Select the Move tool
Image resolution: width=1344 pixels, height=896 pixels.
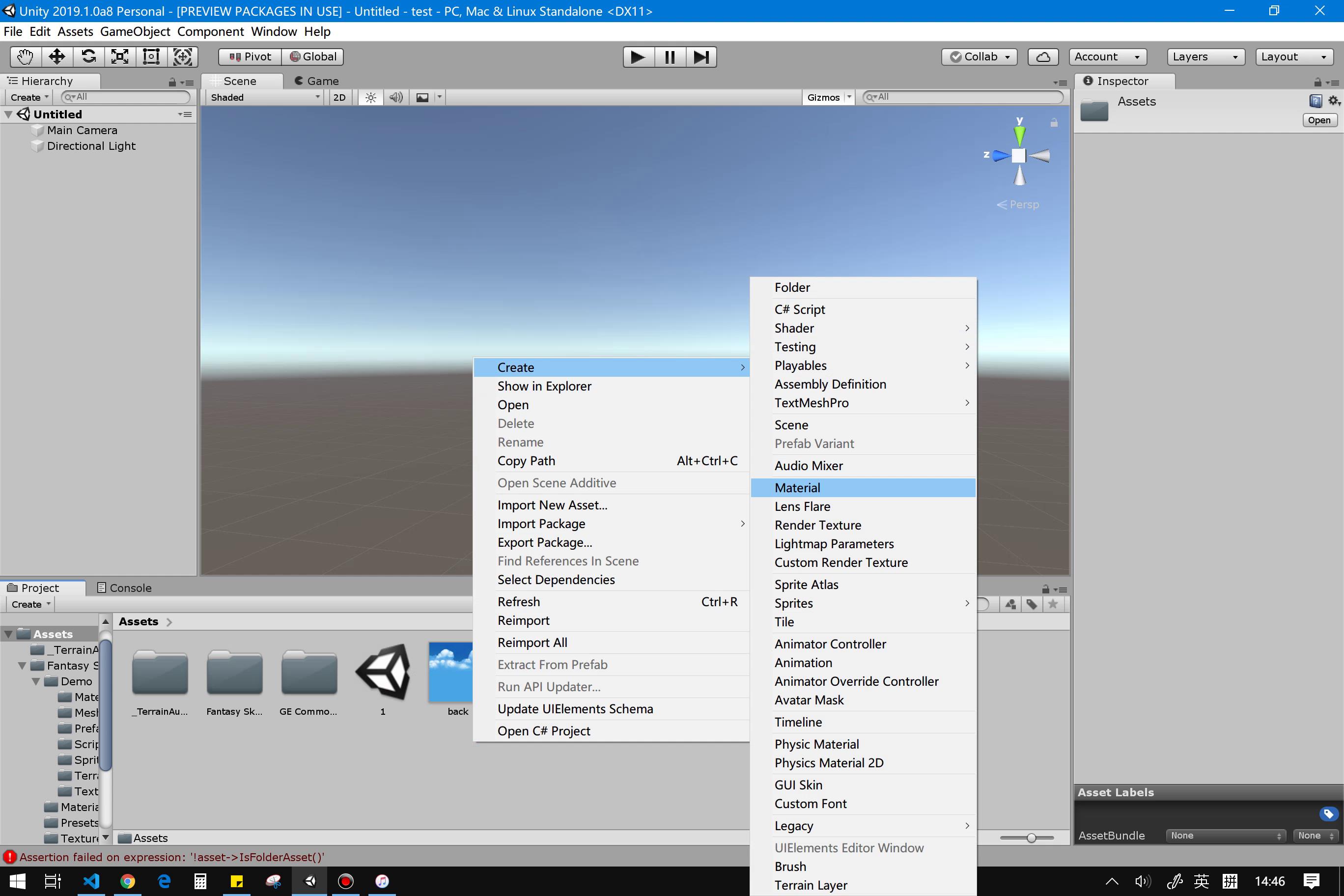click(x=57, y=56)
